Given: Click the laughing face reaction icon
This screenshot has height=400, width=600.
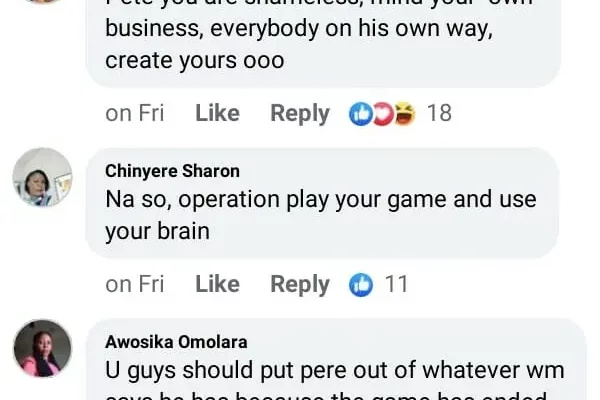Looking at the screenshot, I should 404,114.
